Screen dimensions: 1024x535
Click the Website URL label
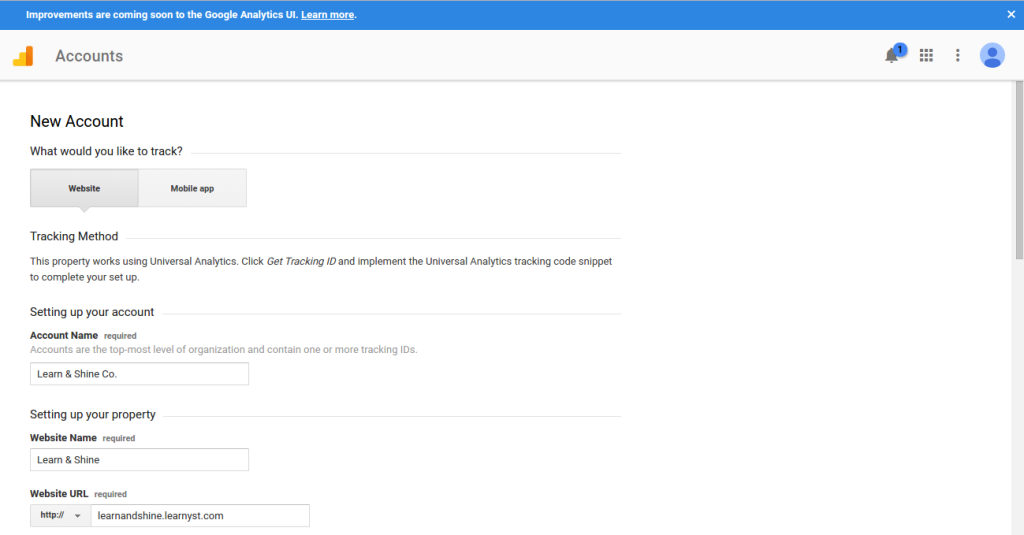[59, 494]
